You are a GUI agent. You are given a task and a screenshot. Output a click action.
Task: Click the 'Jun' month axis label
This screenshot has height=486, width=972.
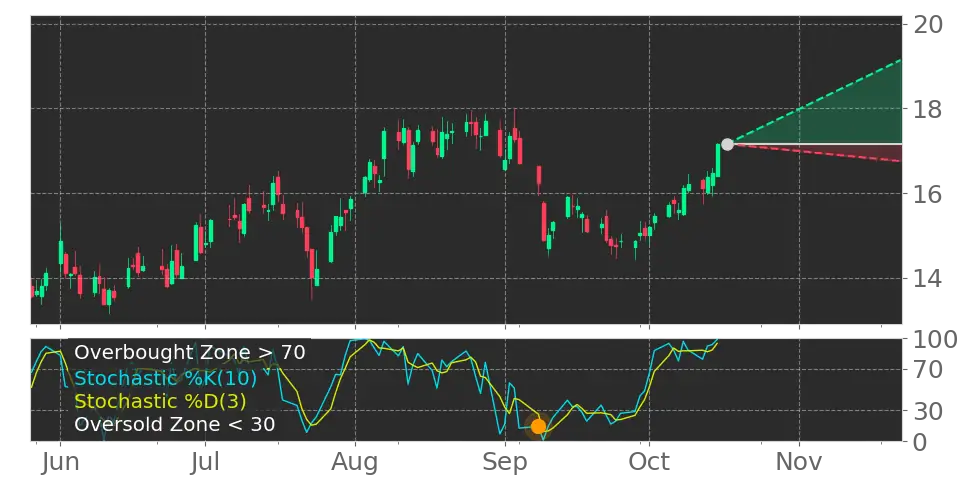point(60,462)
